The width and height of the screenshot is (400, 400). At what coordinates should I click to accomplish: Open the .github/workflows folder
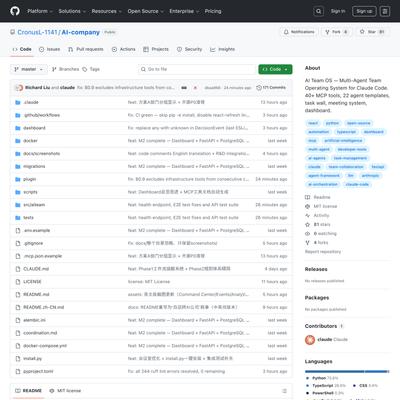[42, 115]
